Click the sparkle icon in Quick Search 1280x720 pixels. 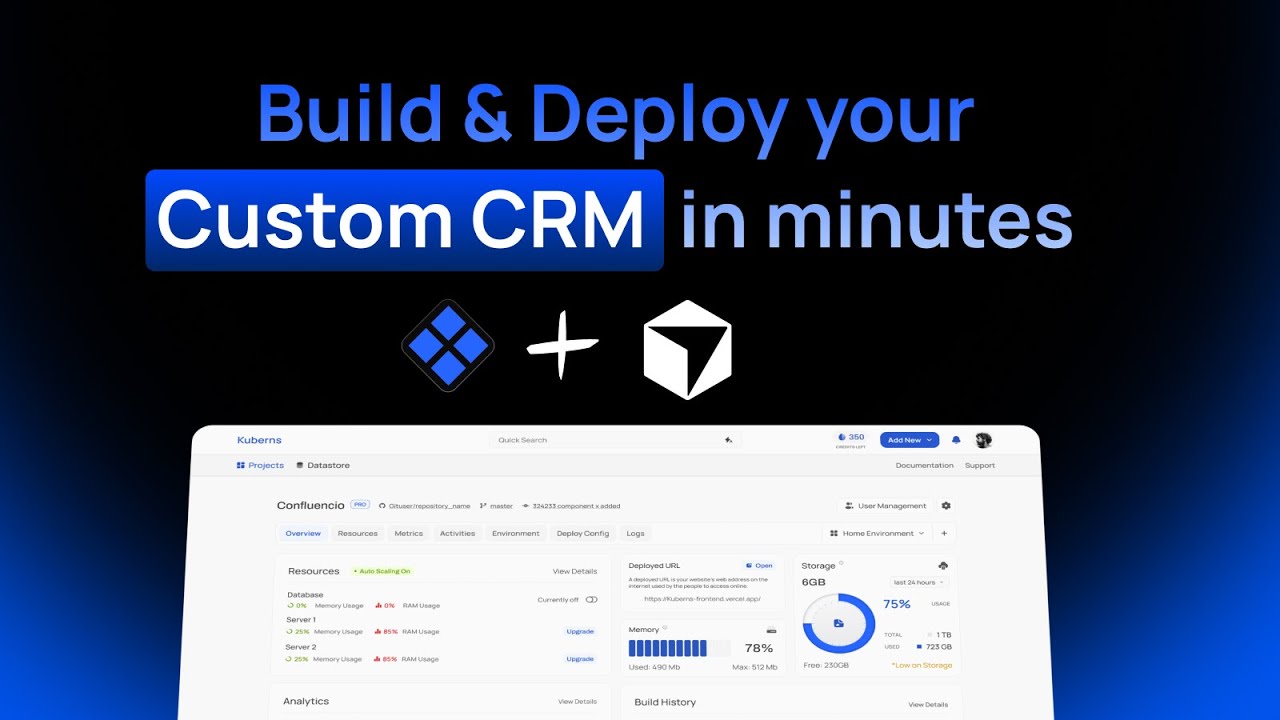click(729, 440)
